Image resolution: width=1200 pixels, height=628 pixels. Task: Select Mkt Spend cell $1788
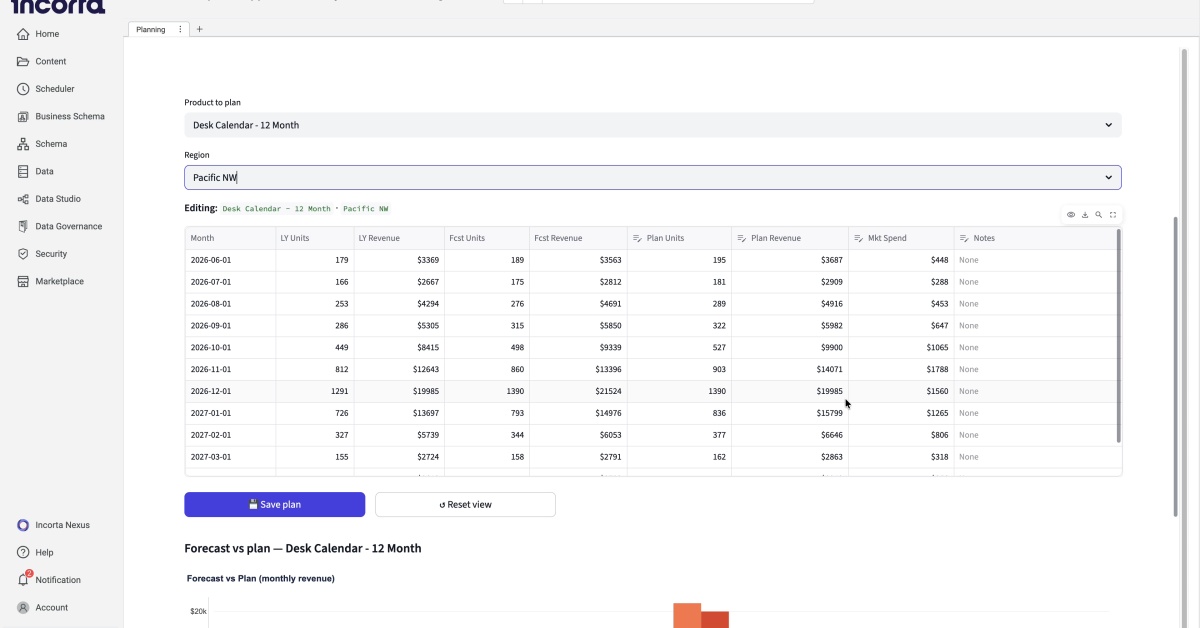pos(901,369)
